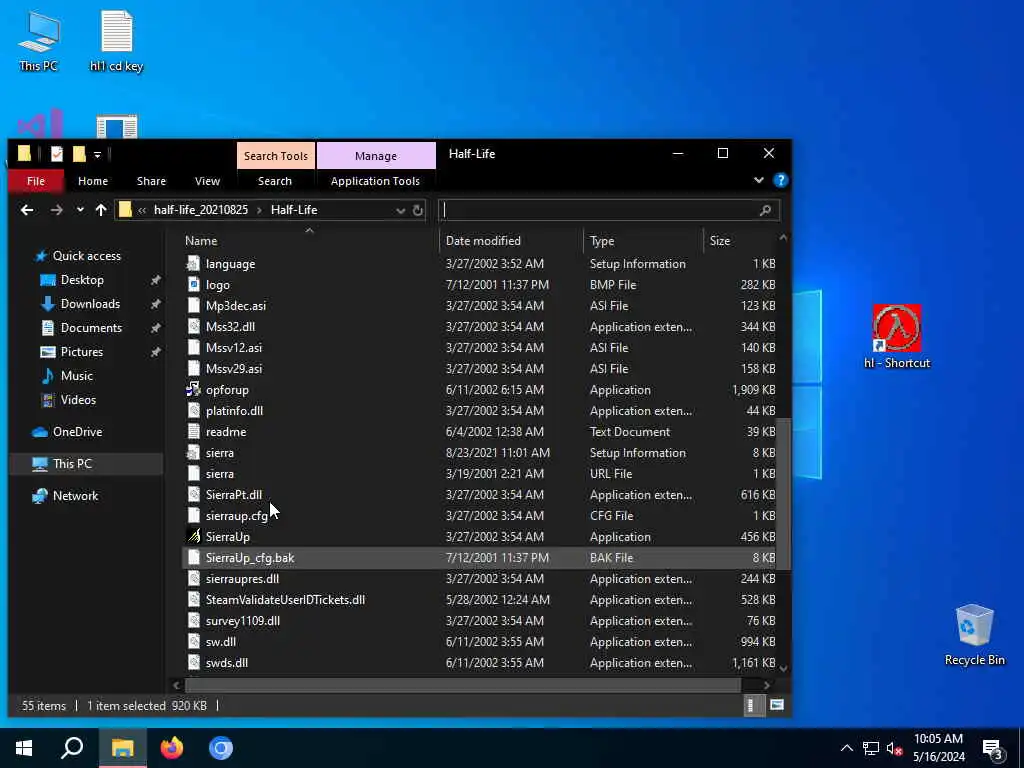Viewport: 1024px width, 768px height.
Task: Select OneDrive in navigation pane
Action: pos(77,432)
